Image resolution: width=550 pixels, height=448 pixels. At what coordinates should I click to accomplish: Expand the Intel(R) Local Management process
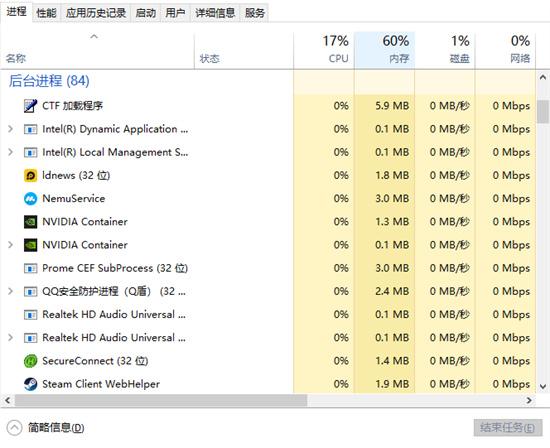point(11,152)
